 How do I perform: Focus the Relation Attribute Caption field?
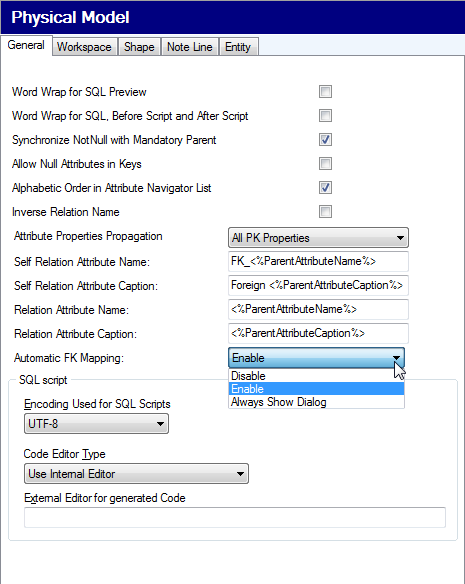pos(318,333)
